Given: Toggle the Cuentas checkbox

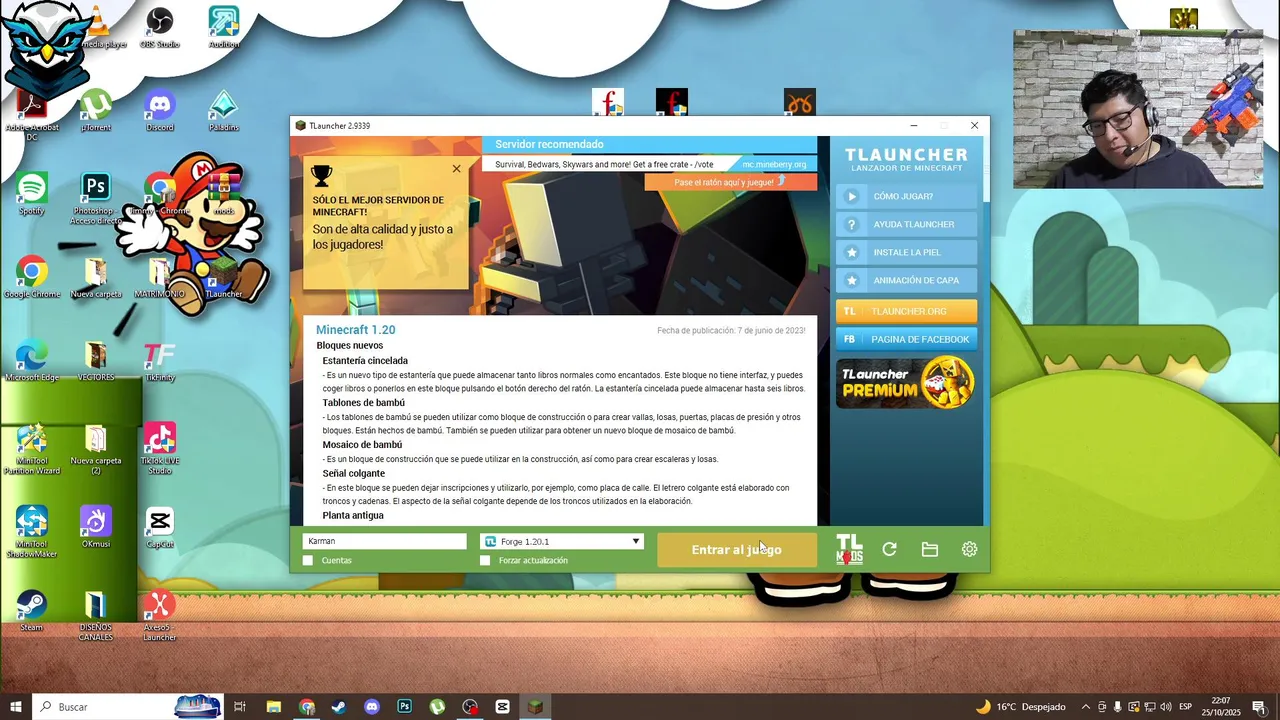Looking at the screenshot, I should [308, 560].
